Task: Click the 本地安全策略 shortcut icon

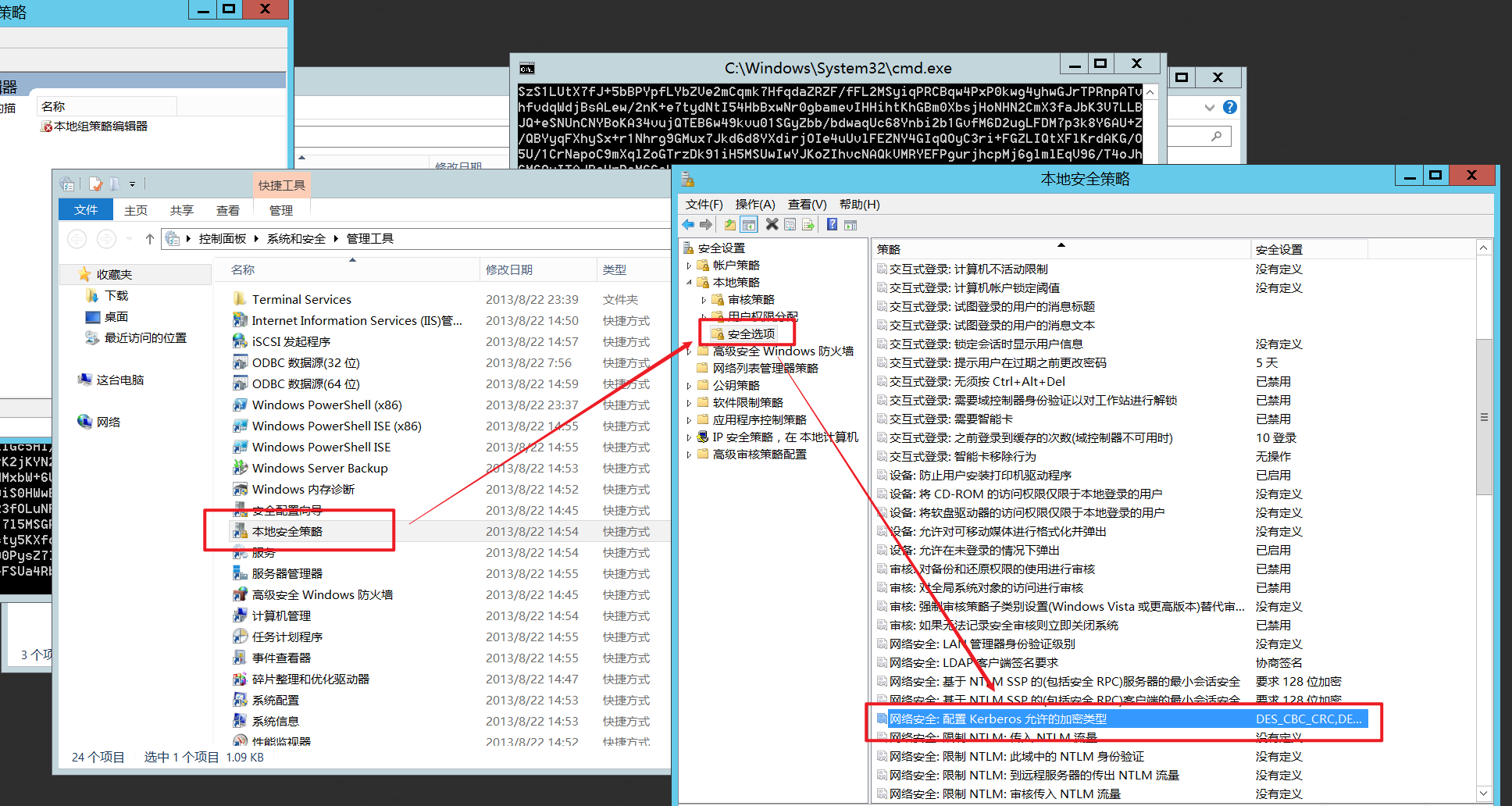Action: coord(240,531)
